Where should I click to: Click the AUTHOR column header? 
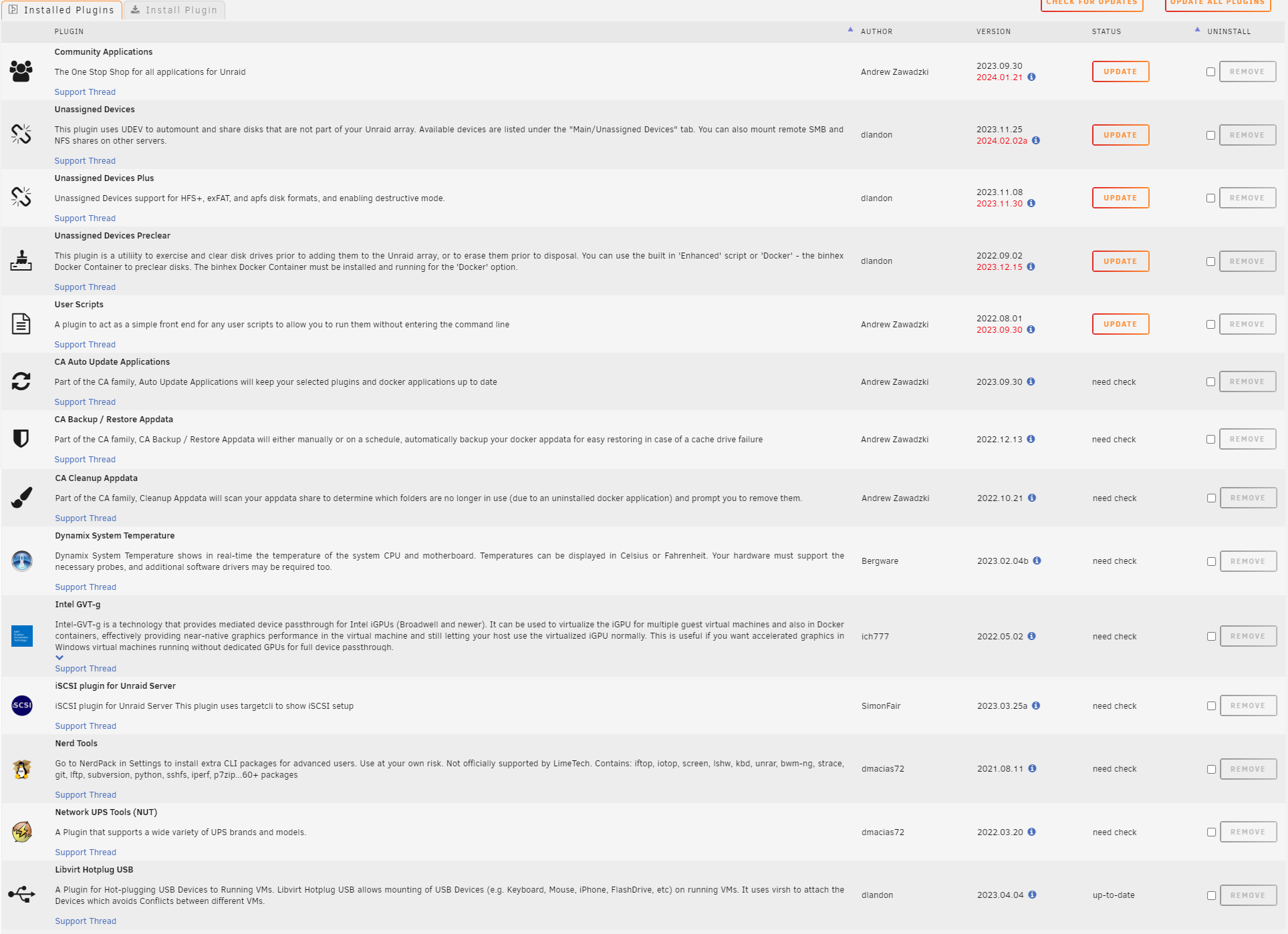click(x=876, y=31)
